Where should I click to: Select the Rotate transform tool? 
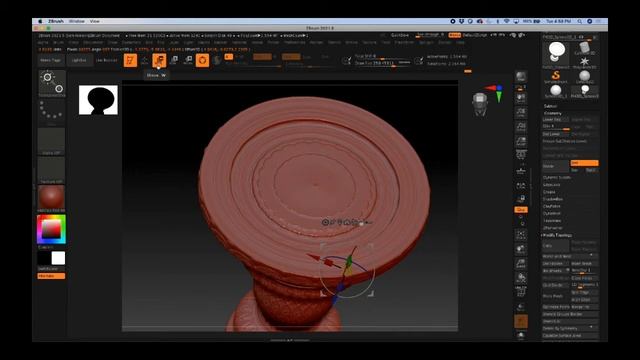pyautogui.click(x=188, y=60)
